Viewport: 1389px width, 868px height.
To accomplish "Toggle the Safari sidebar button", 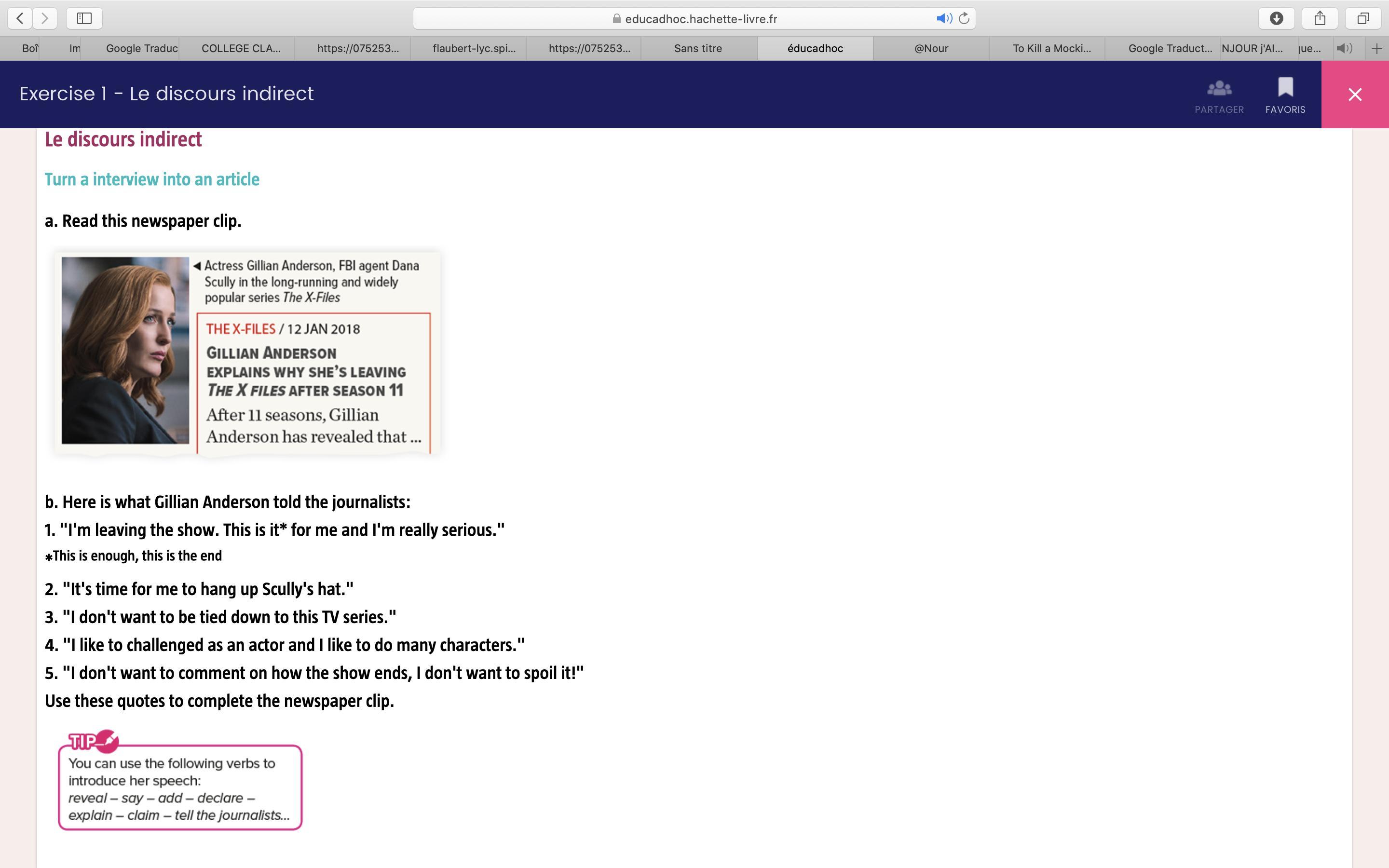I will [84, 18].
